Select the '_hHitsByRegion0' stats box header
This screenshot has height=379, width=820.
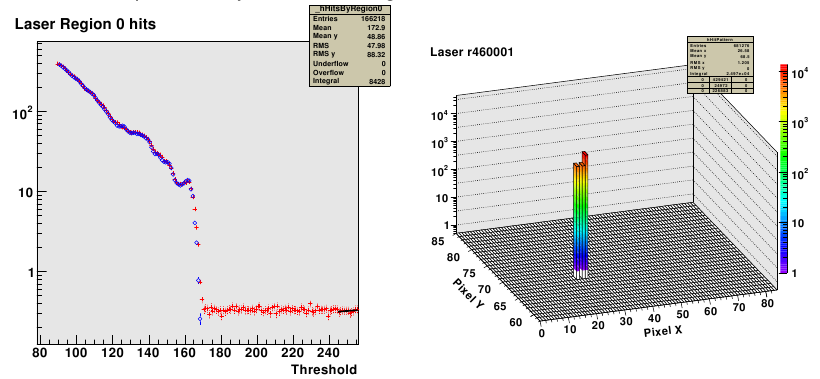click(x=349, y=9)
